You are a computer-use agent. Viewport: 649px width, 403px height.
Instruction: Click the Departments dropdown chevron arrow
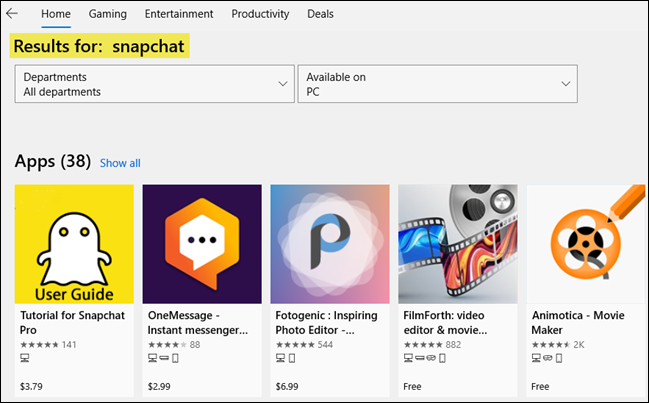coord(283,84)
